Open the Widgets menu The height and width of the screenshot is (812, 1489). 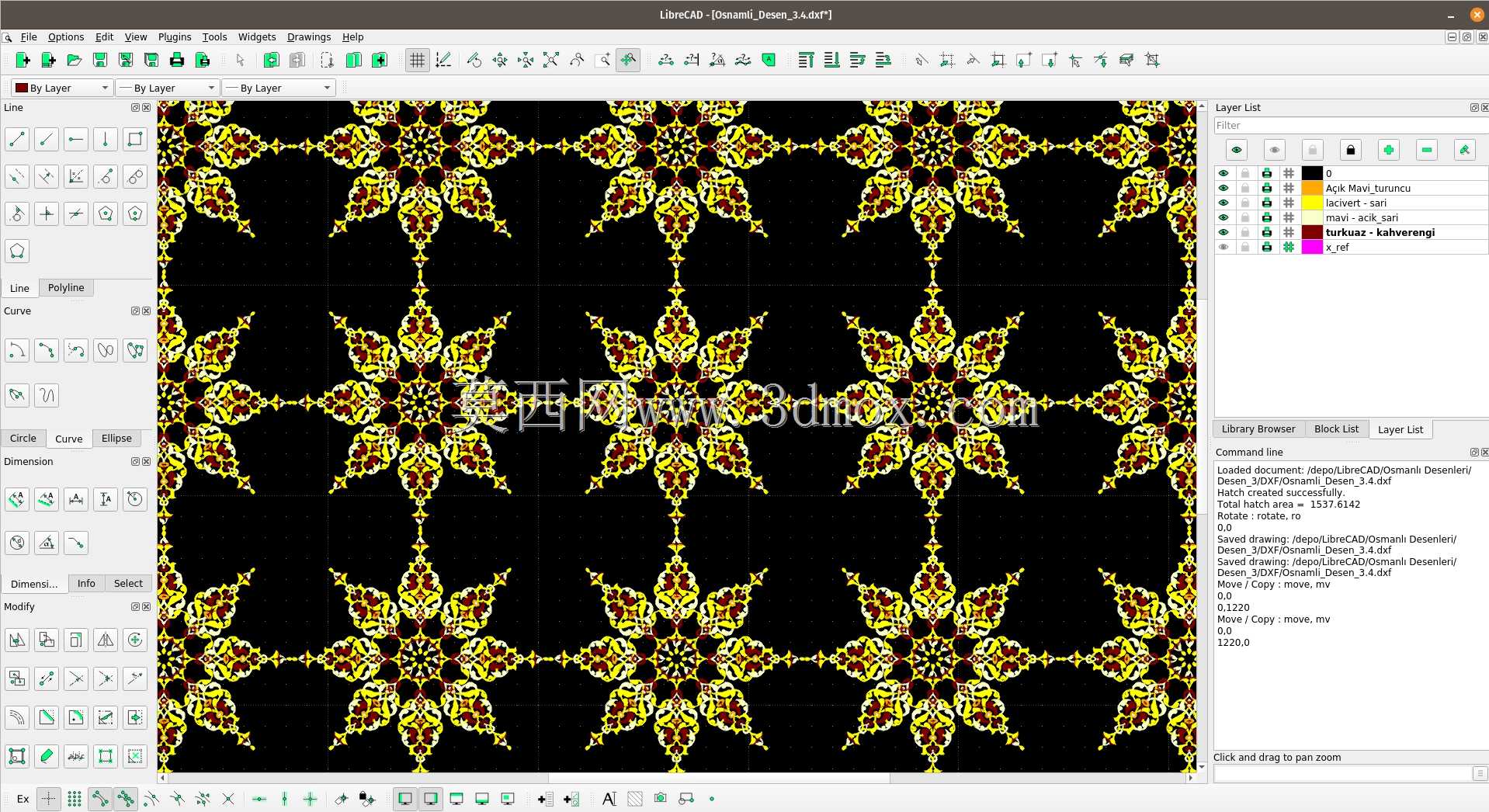(x=257, y=36)
